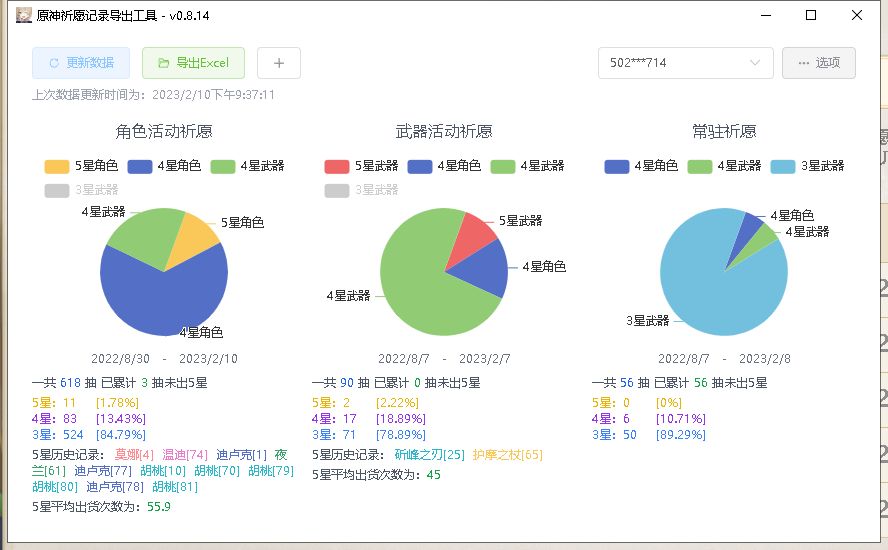The height and width of the screenshot is (550, 888).
Task: Click the 胡桃[79] history entry
Action: pos(271,471)
